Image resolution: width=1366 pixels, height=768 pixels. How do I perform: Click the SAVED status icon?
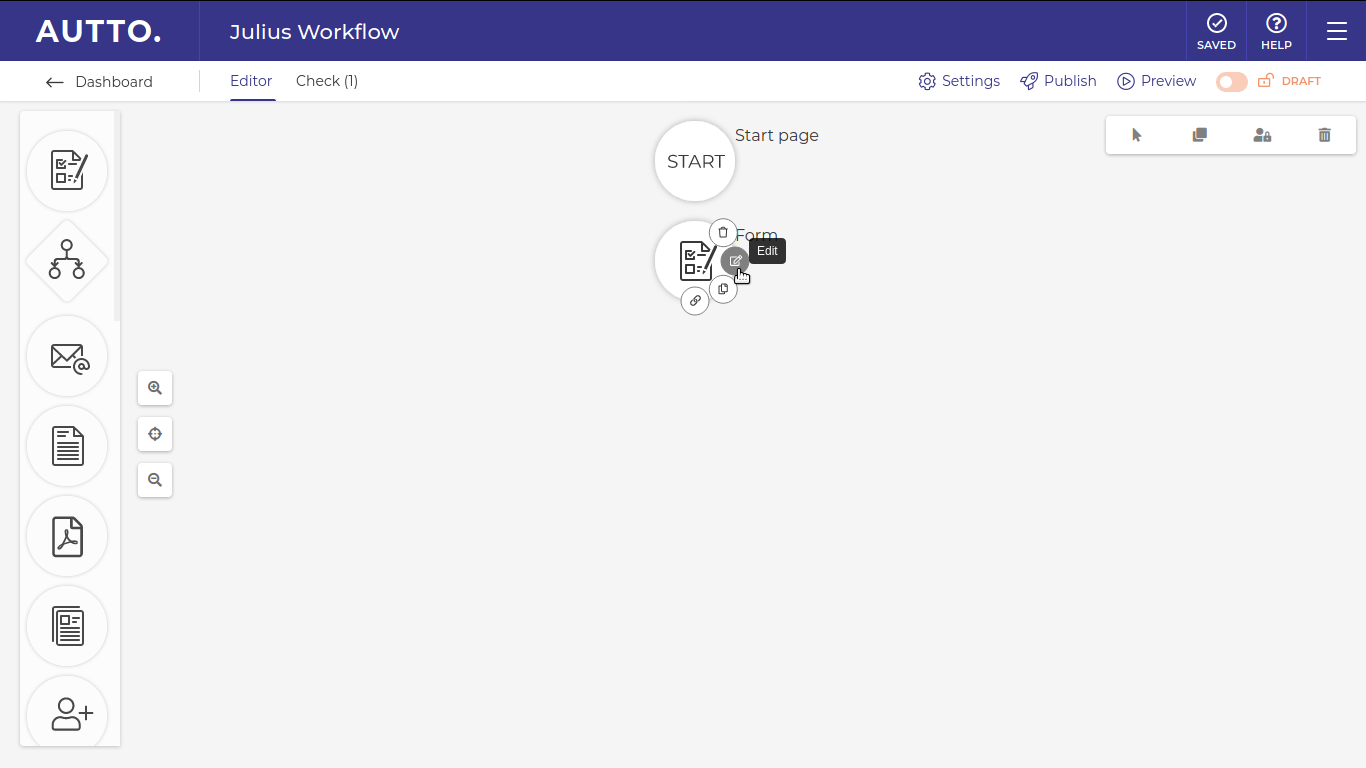pyautogui.click(x=1216, y=31)
